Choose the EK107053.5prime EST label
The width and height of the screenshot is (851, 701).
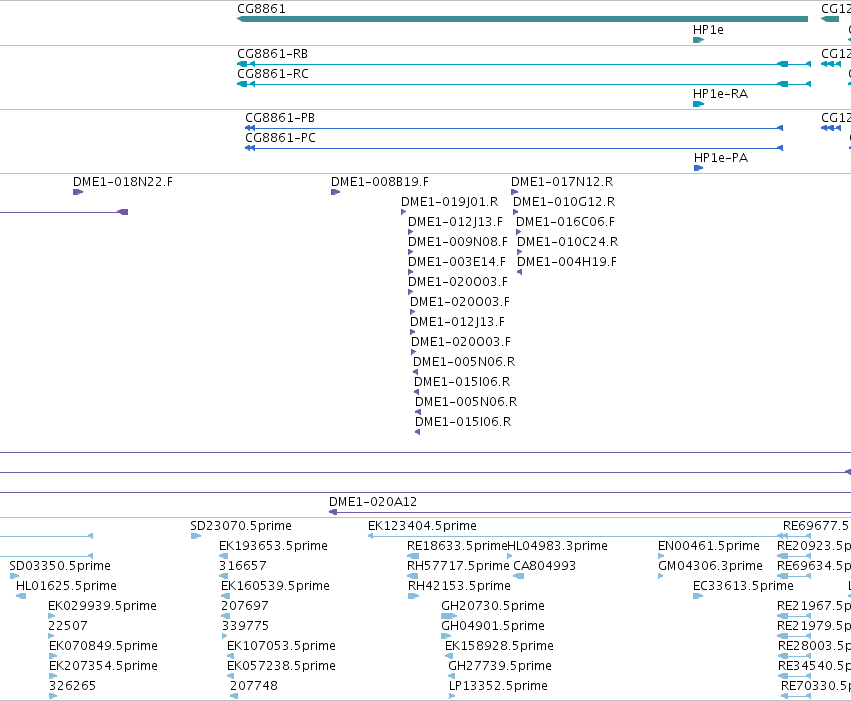[x=281, y=646]
